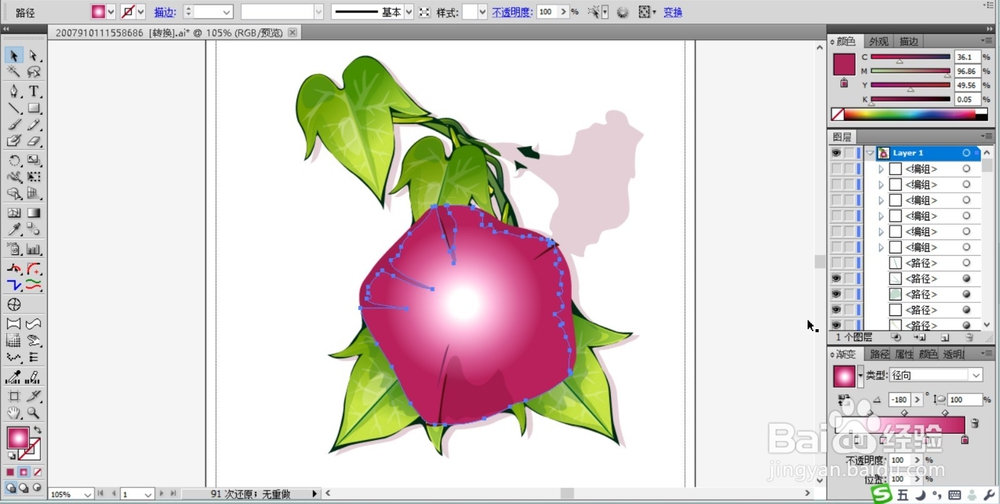Show the first hidden <编组> item

point(836,169)
